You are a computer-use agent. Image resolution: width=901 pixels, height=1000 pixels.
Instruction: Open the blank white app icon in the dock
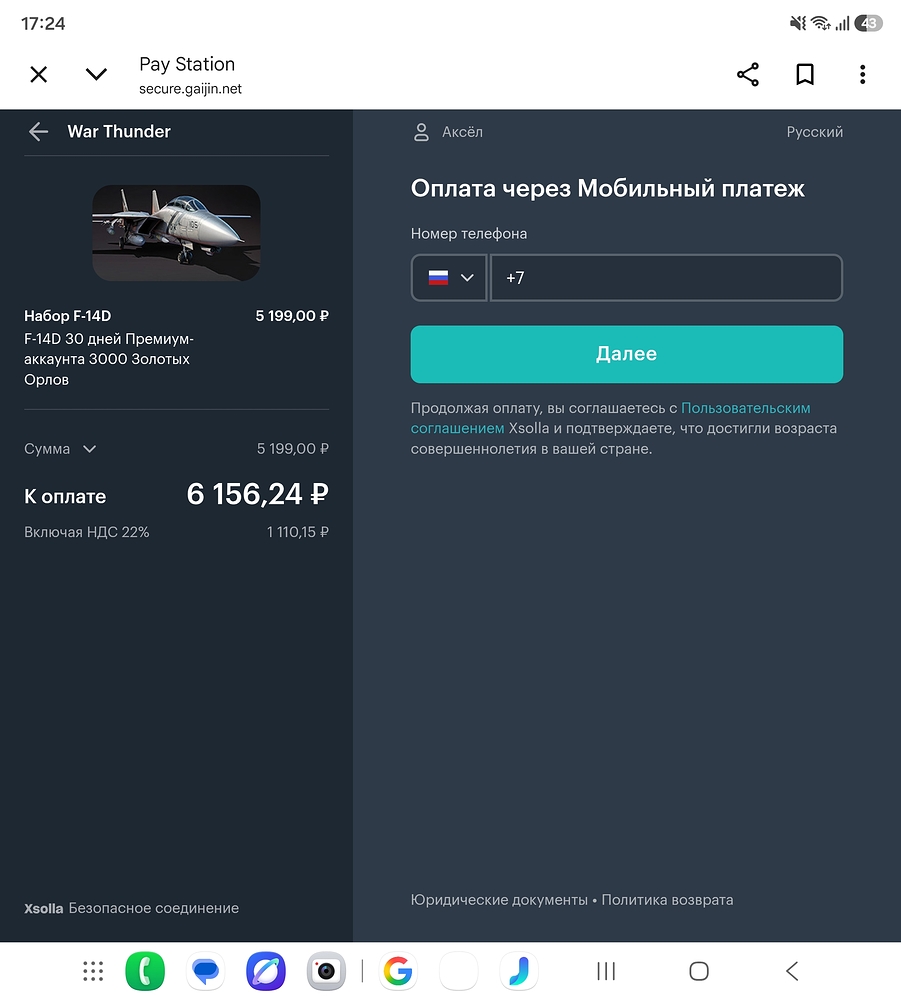(458, 971)
